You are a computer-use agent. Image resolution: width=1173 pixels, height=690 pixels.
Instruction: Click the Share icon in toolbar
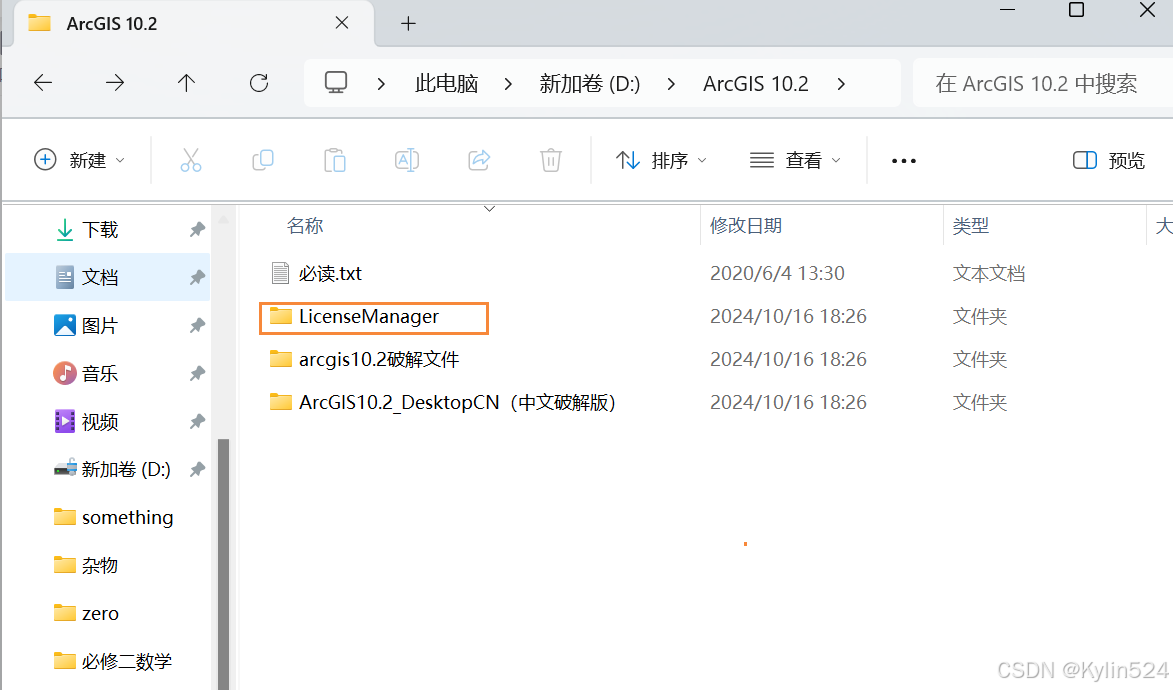pos(479,160)
